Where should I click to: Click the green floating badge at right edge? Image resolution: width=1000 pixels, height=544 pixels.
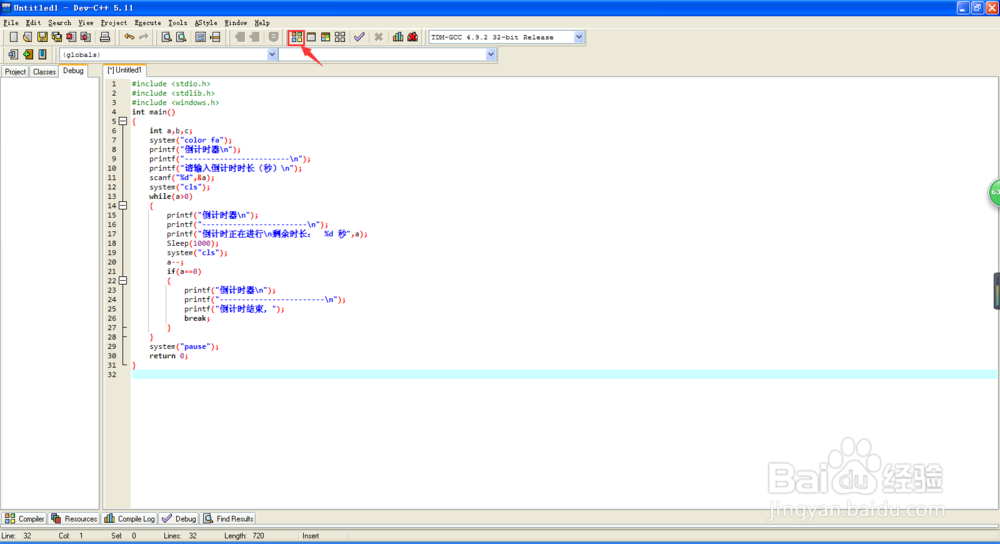[994, 193]
